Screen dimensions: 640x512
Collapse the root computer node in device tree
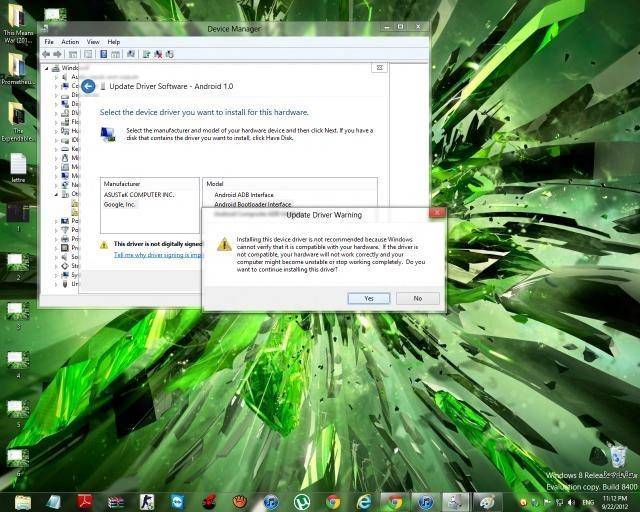47,68
